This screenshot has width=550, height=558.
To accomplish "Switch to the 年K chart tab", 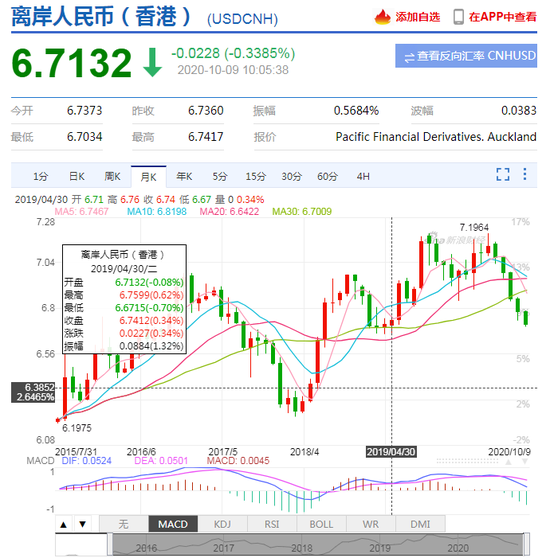I will coord(184,177).
